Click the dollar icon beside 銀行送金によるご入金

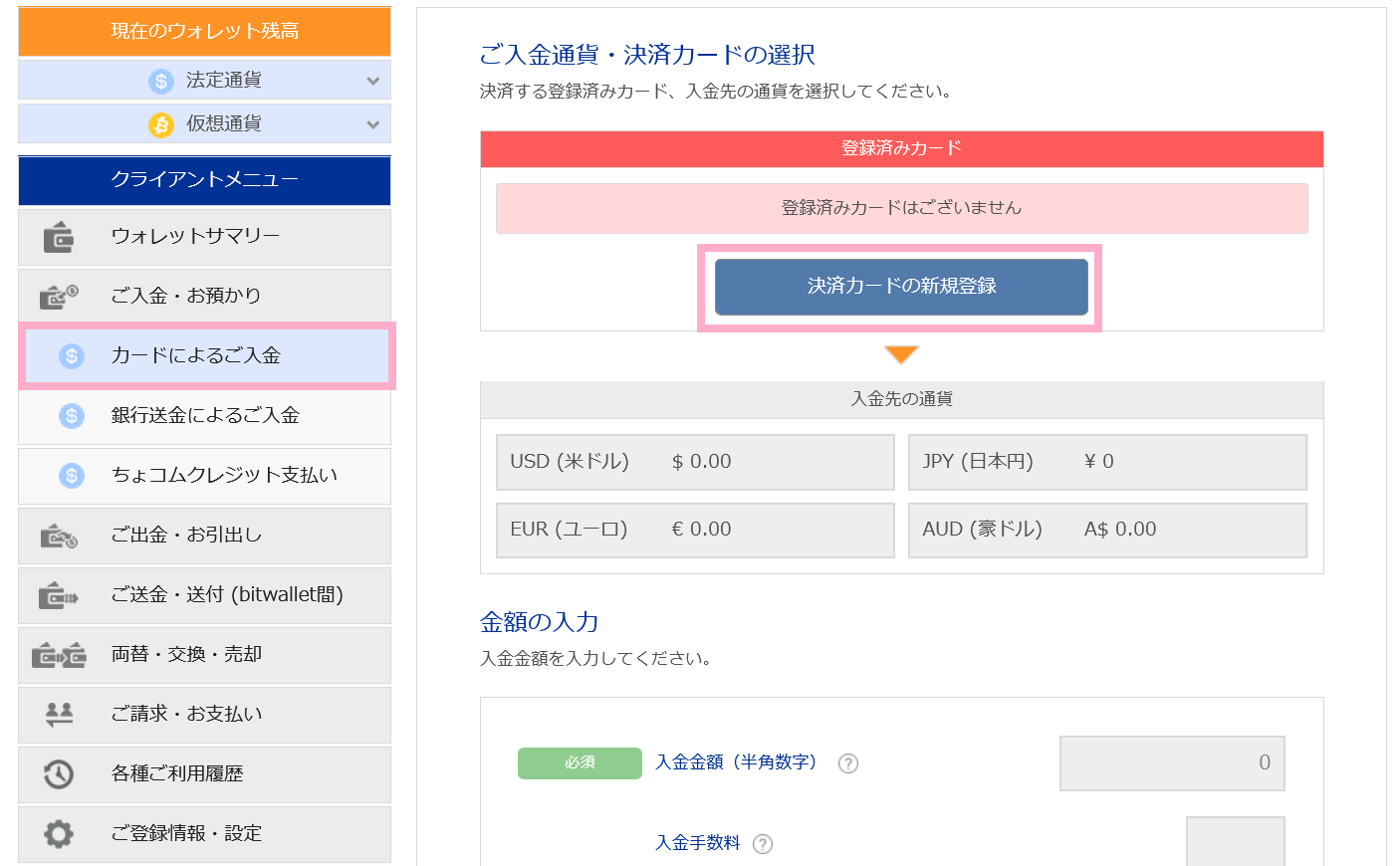tap(72, 415)
